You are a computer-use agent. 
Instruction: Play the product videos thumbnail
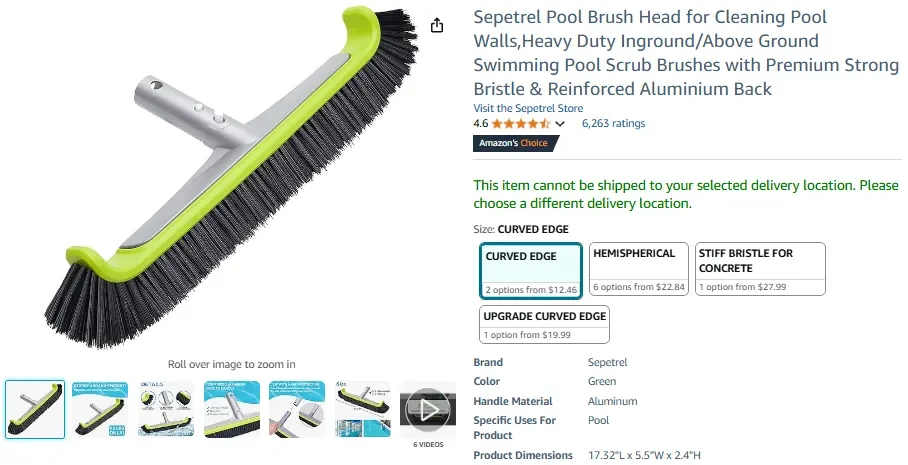pos(429,408)
